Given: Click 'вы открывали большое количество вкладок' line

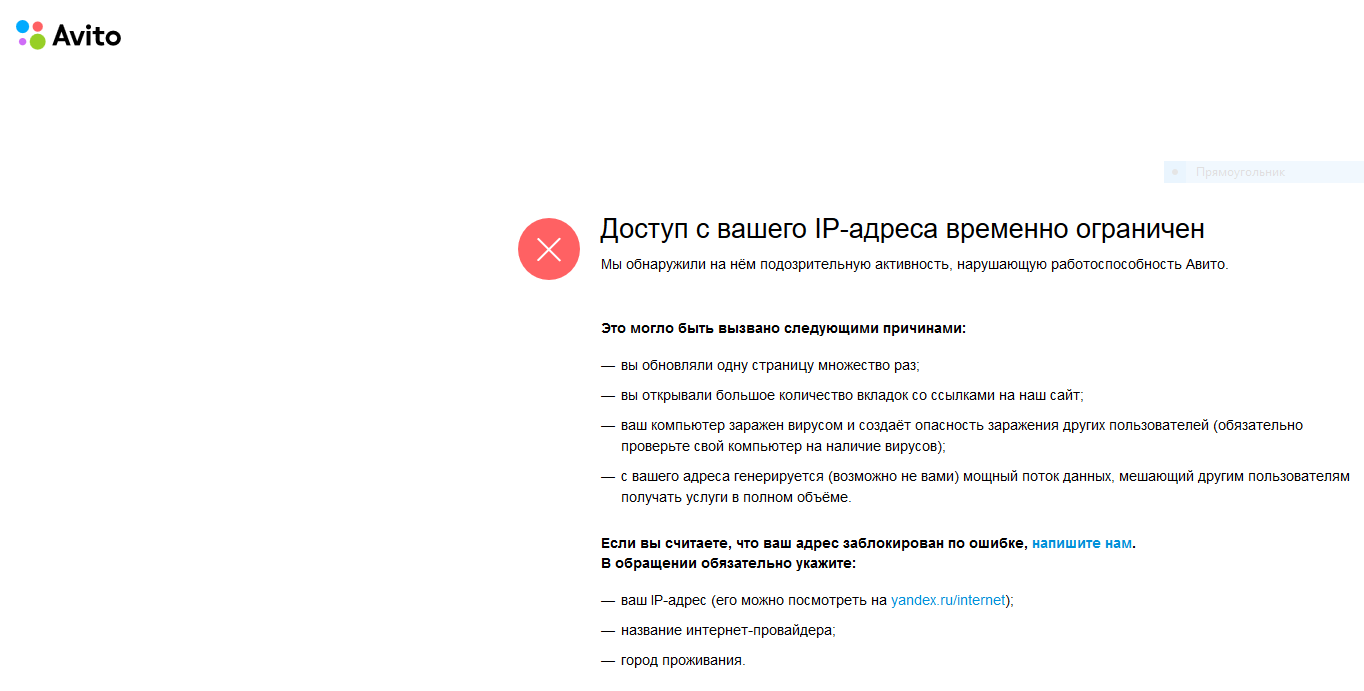Looking at the screenshot, I should (x=852, y=396).
